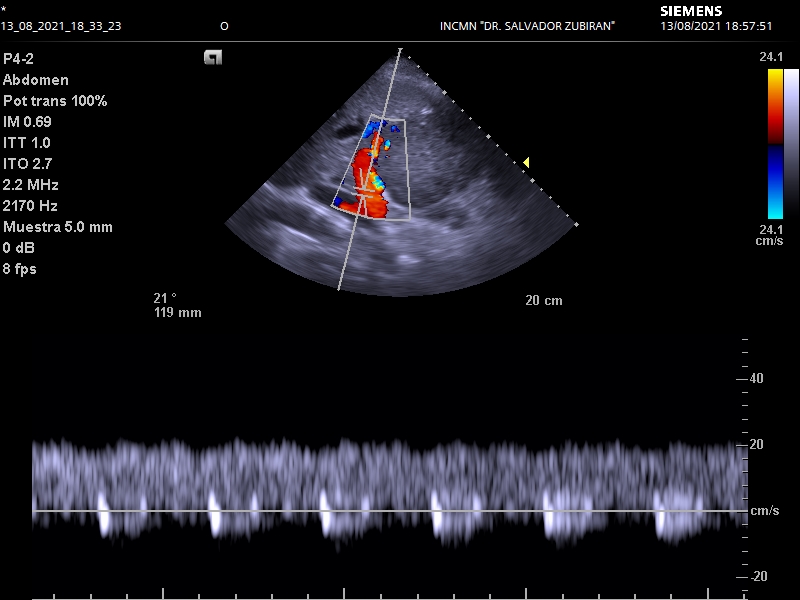Screen dimensions: 800x600
Task: Click the 8 fps frame rate indicator
Action: (23, 269)
